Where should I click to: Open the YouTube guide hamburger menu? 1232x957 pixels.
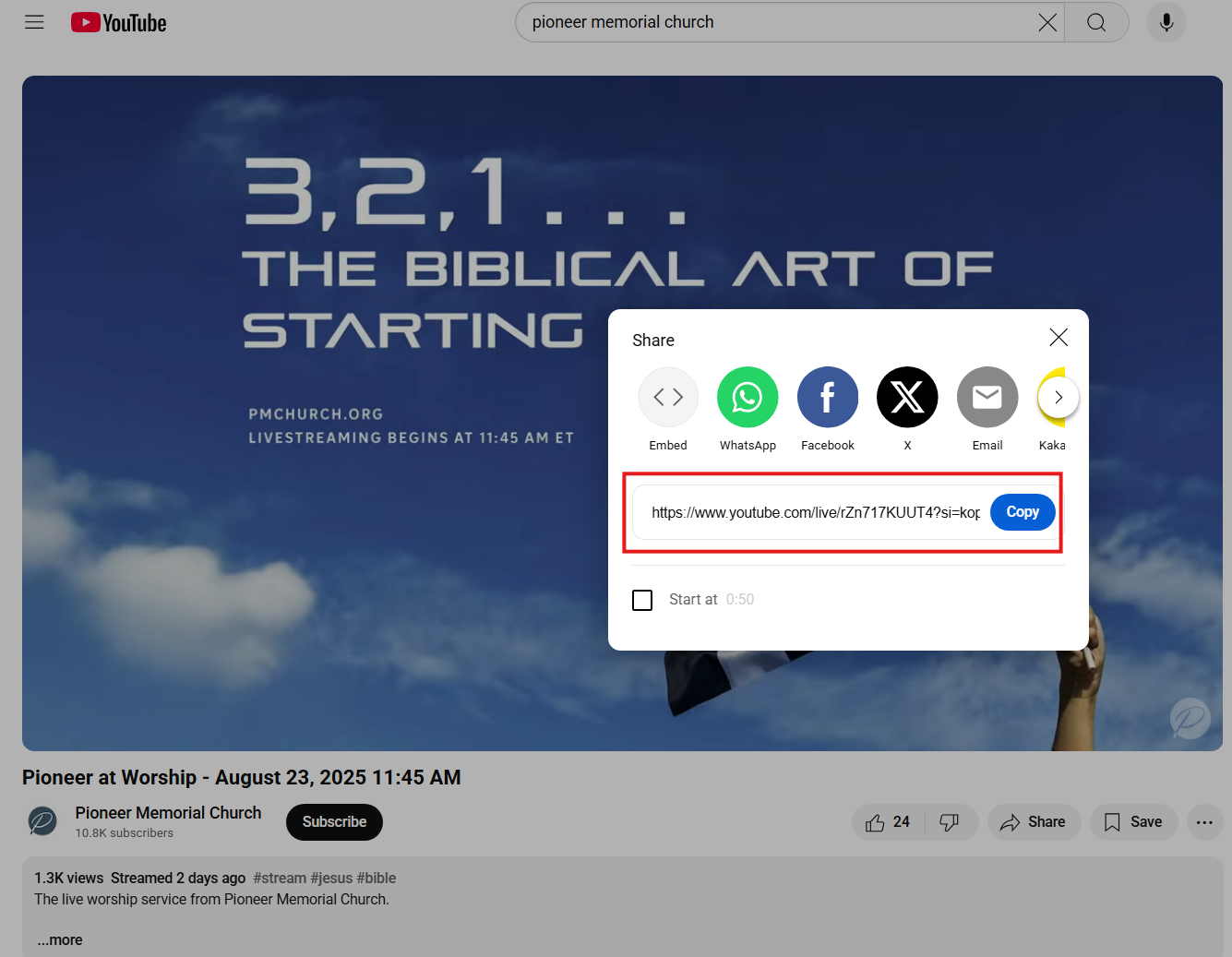point(34,22)
